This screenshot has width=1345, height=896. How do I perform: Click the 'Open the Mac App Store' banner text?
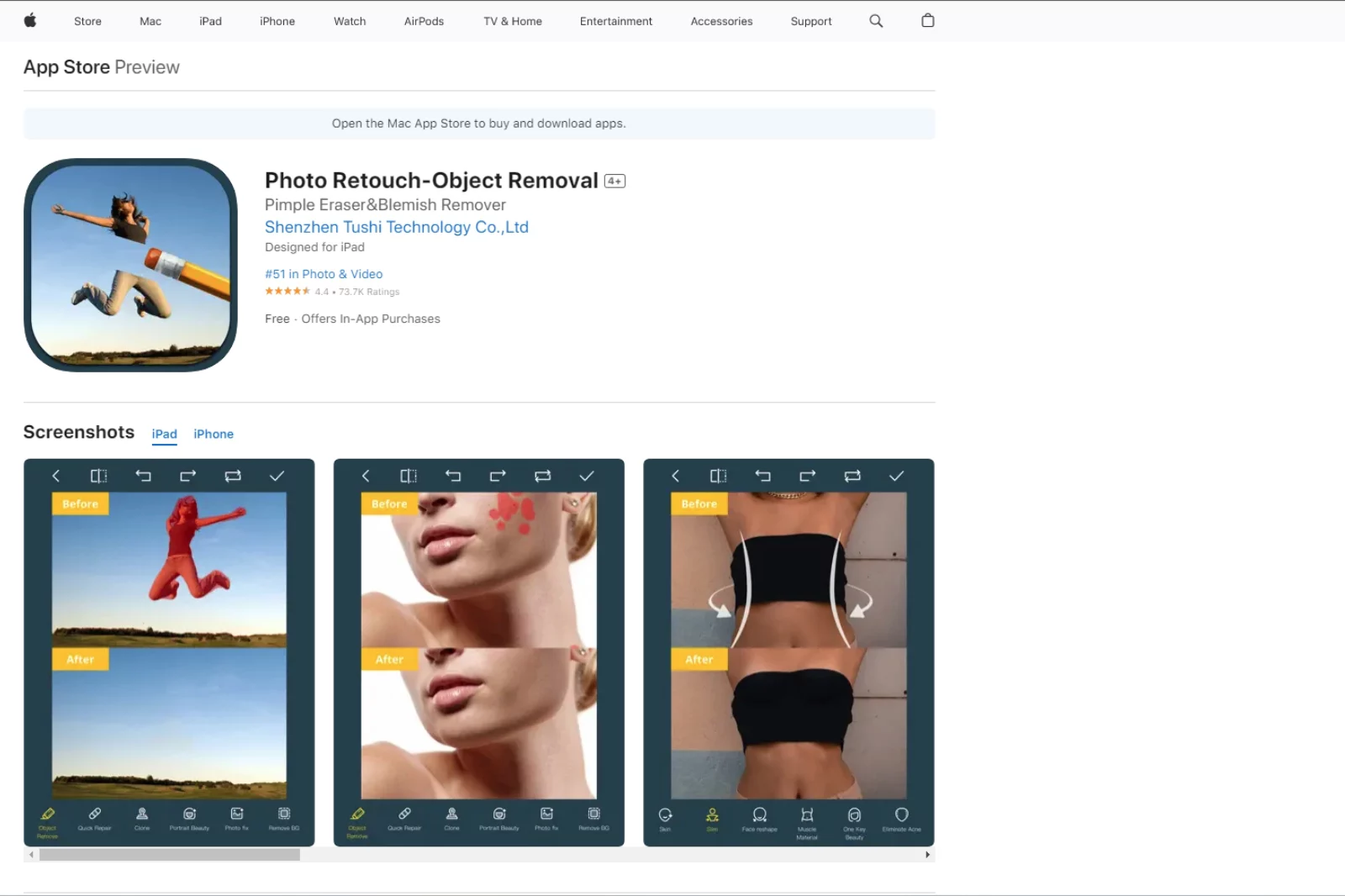pos(479,124)
